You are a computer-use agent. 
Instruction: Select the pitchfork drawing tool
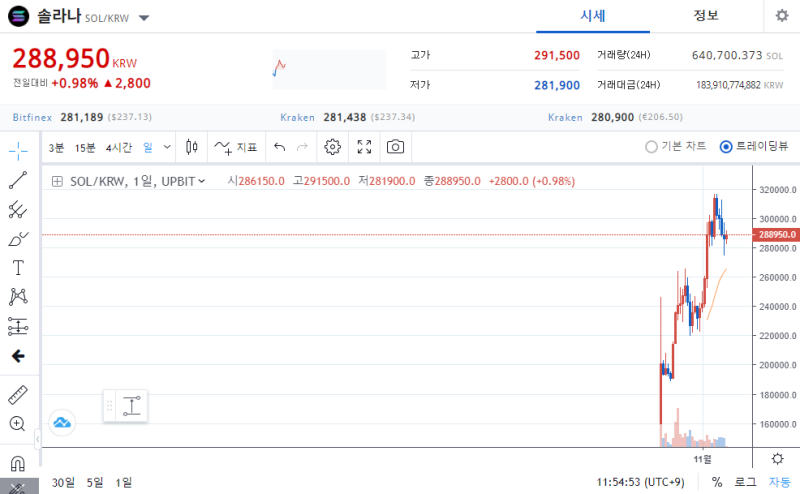click(x=18, y=210)
